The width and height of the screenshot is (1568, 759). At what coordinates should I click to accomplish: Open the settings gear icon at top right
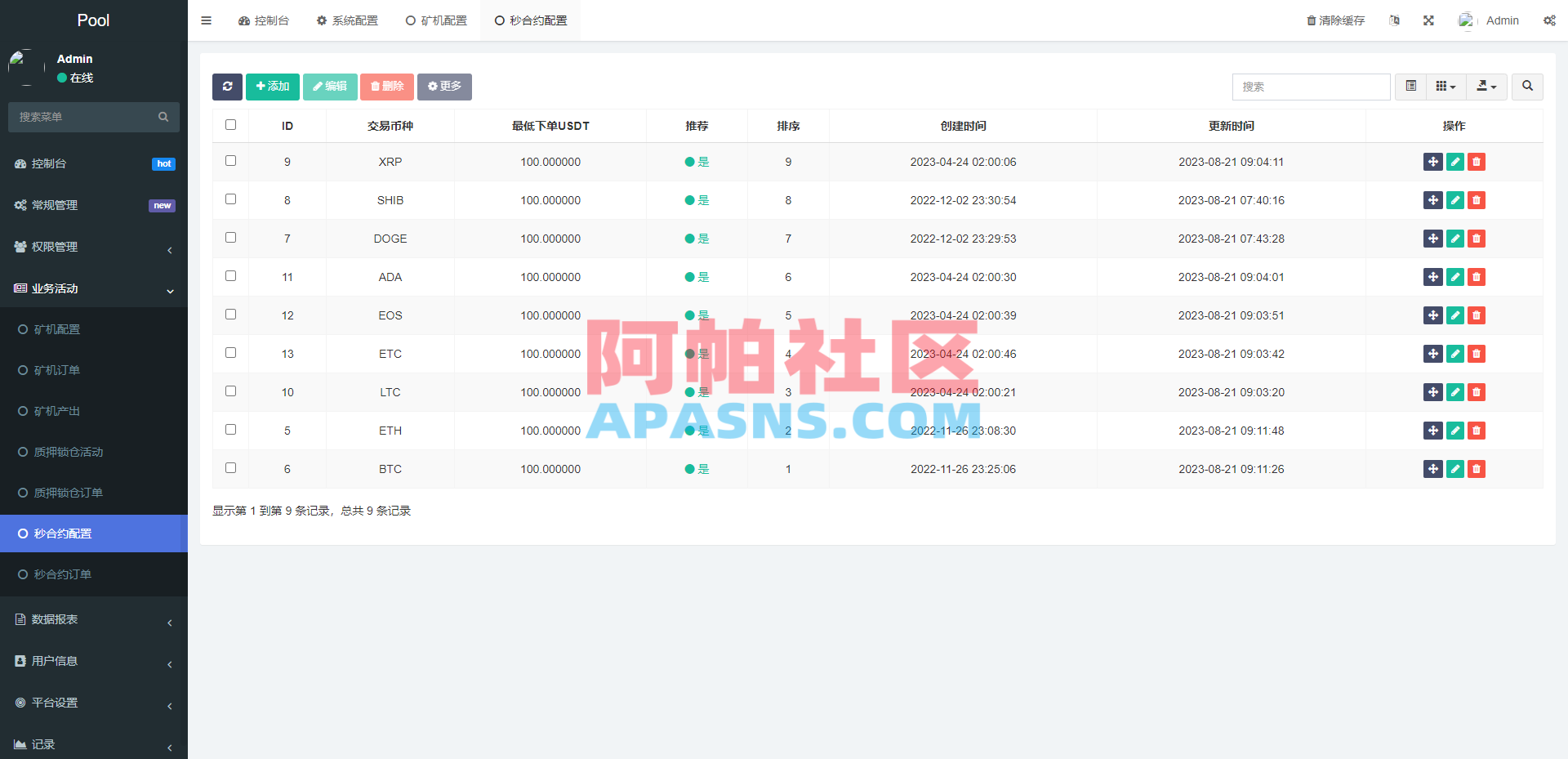[x=1549, y=20]
